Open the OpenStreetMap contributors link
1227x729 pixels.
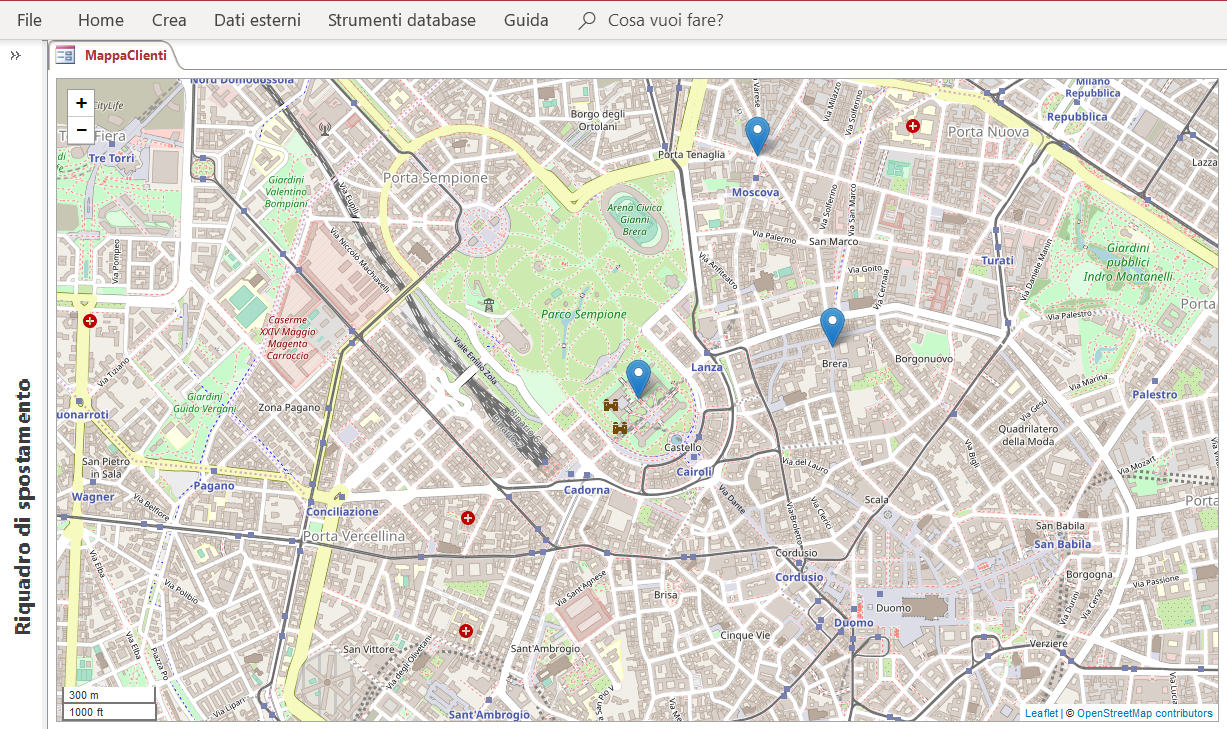1145,713
